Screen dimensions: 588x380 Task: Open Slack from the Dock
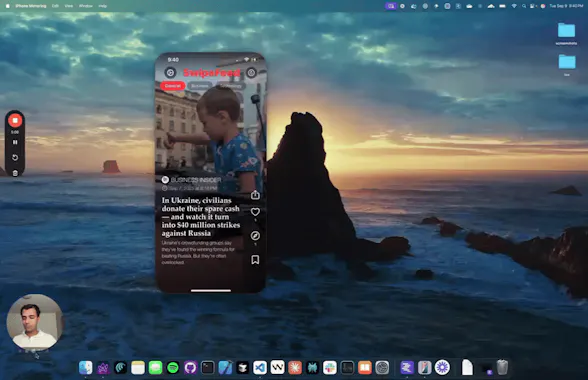330,368
